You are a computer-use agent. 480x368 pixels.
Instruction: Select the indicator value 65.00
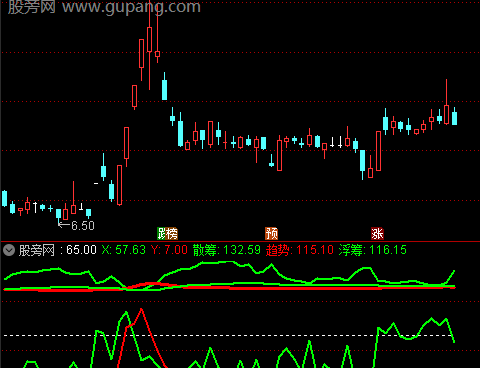point(81,250)
